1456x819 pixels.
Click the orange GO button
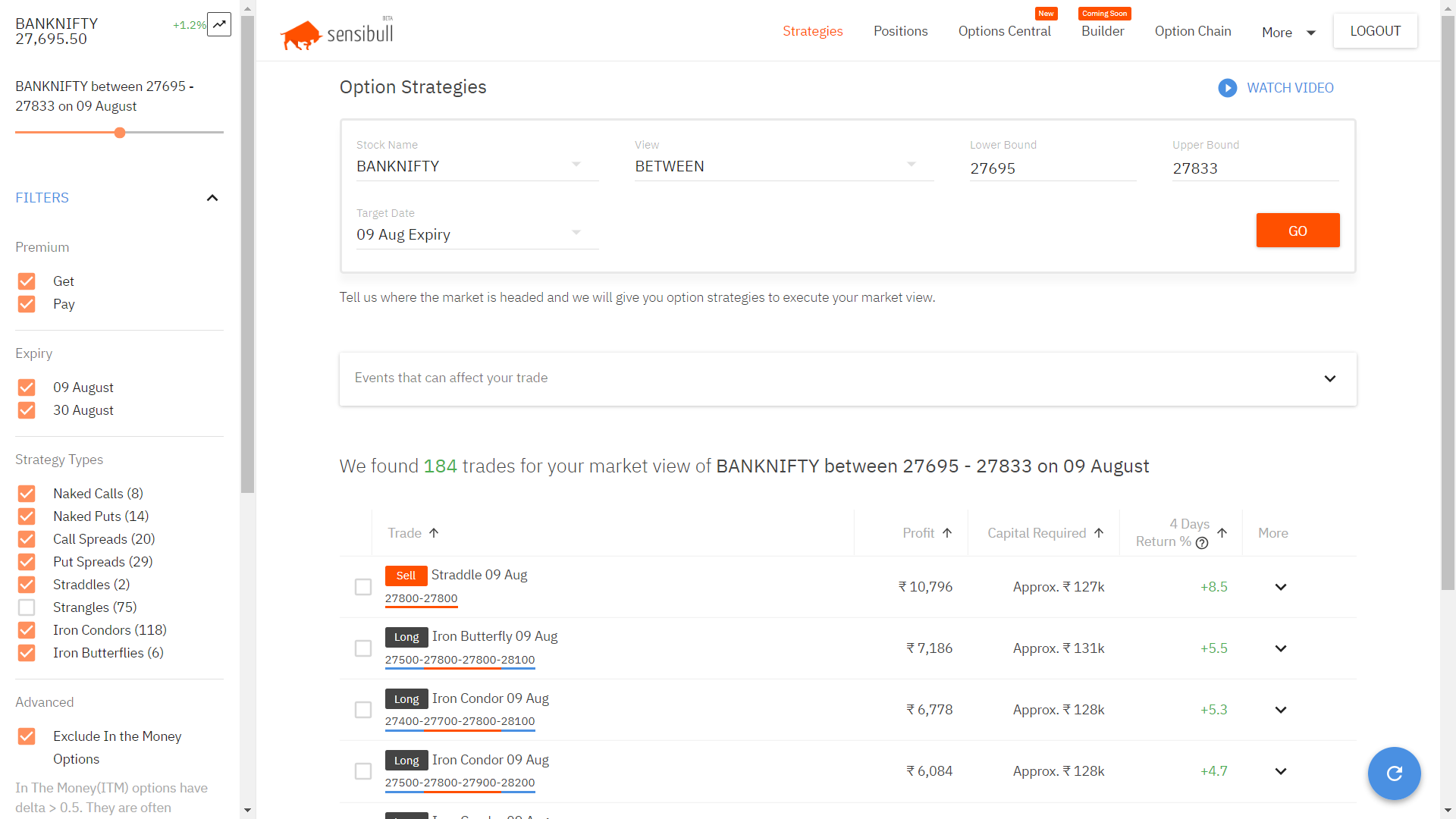[1298, 231]
